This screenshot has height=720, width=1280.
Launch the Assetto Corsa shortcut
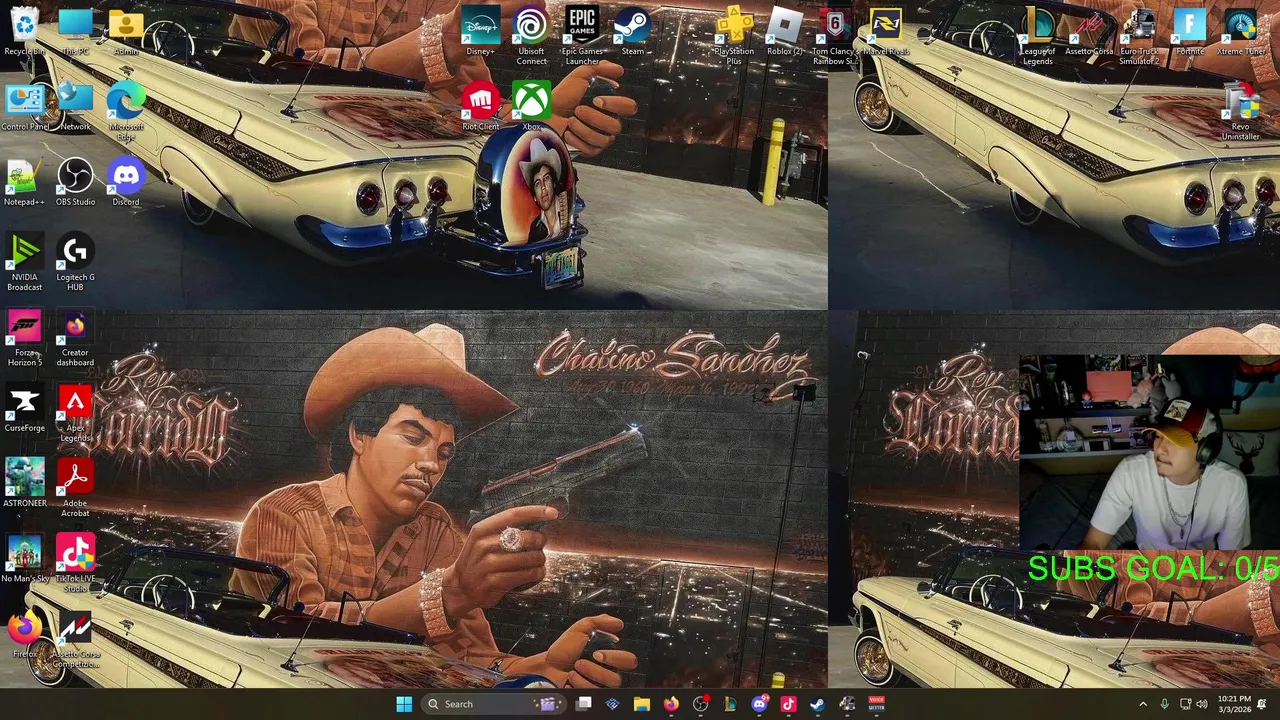(1088, 31)
